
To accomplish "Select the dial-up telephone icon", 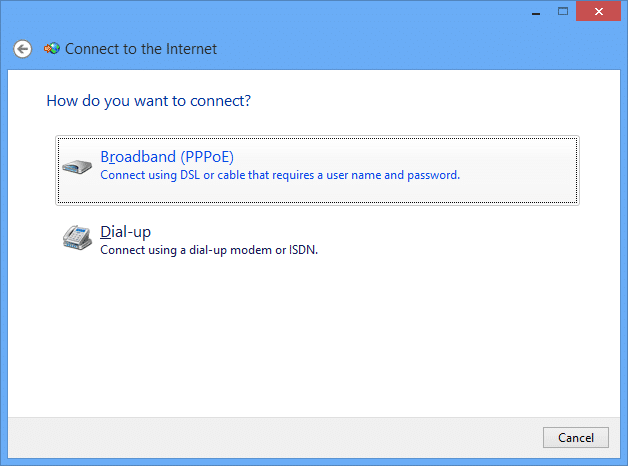I will click(77, 238).
